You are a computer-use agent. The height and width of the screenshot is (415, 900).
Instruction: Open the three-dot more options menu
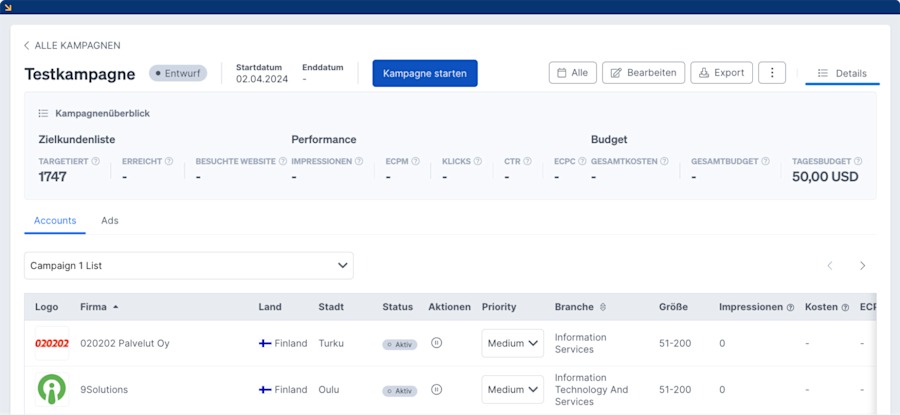772,73
